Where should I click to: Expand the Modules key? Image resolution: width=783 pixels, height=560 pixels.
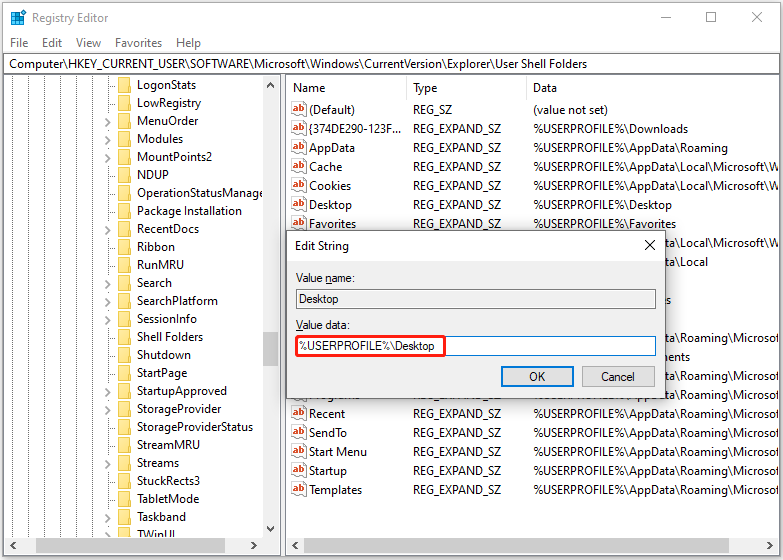107,139
